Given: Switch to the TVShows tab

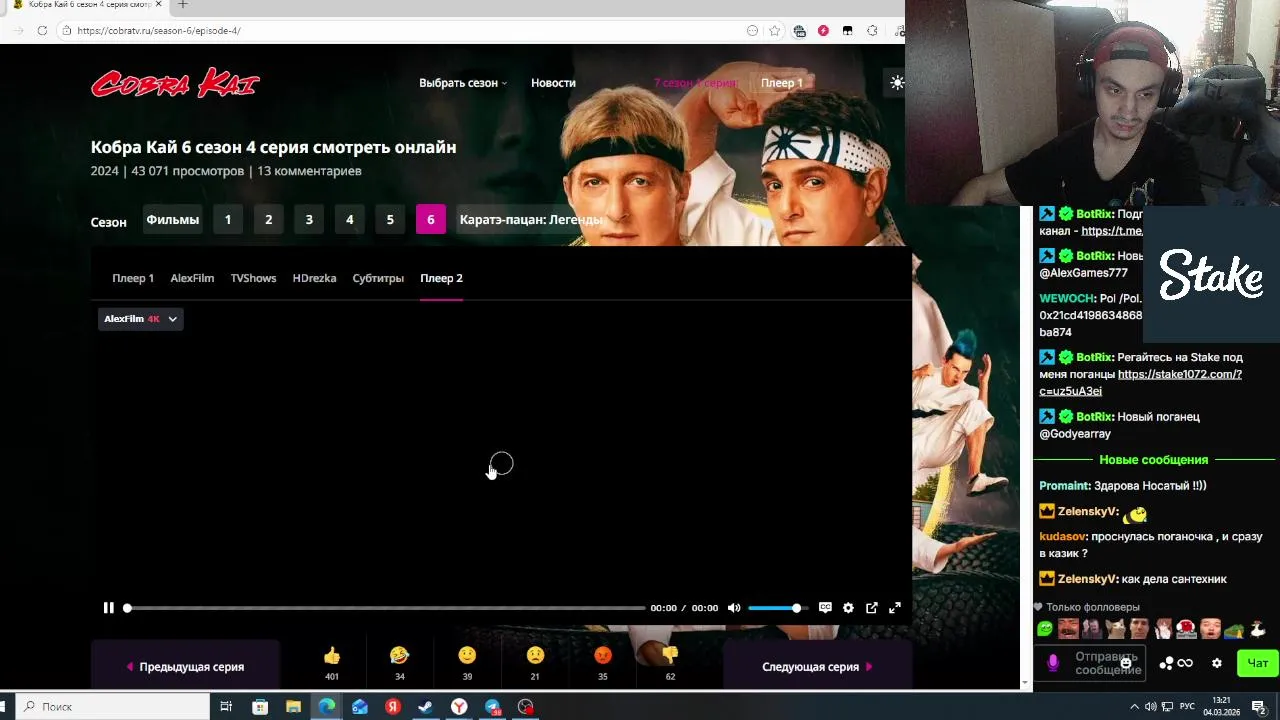Looking at the screenshot, I should (253, 278).
